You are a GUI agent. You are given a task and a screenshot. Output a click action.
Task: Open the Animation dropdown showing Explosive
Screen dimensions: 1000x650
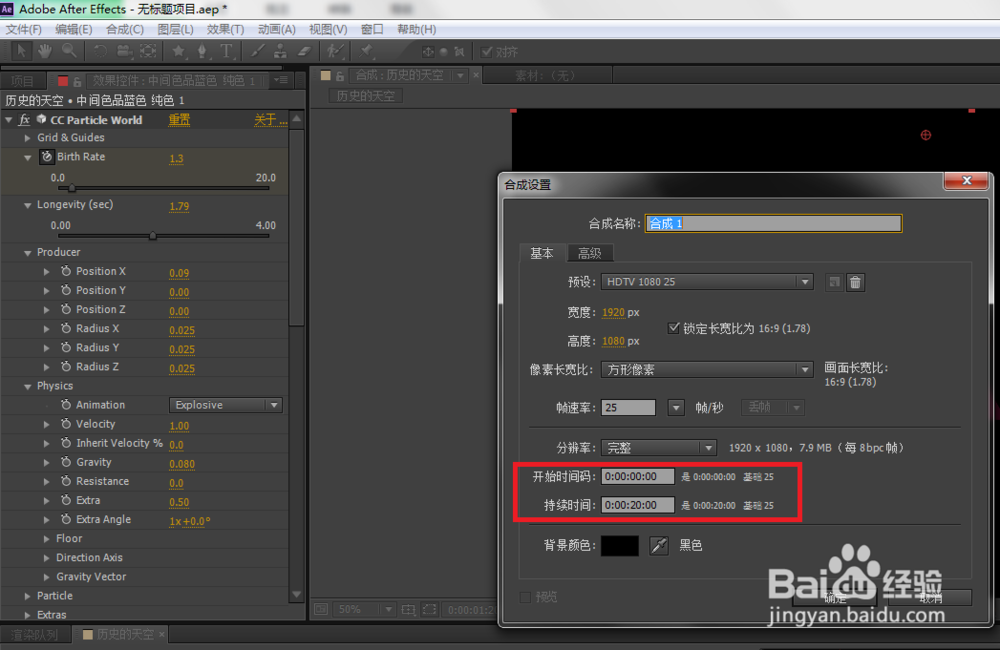click(225, 404)
